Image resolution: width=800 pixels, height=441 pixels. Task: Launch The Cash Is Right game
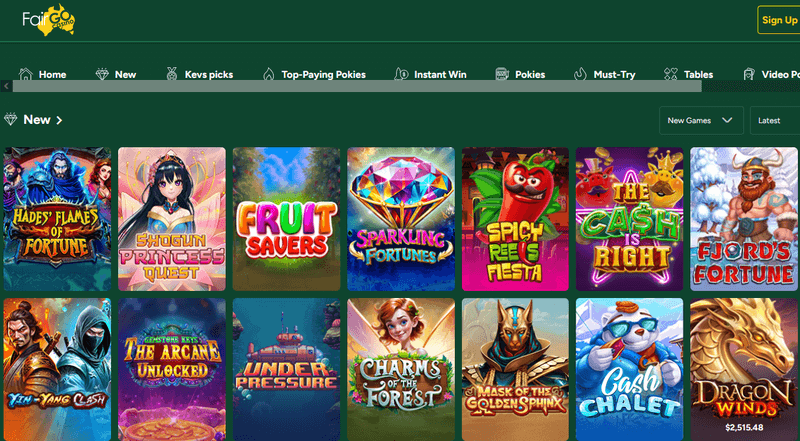pyautogui.click(x=630, y=219)
